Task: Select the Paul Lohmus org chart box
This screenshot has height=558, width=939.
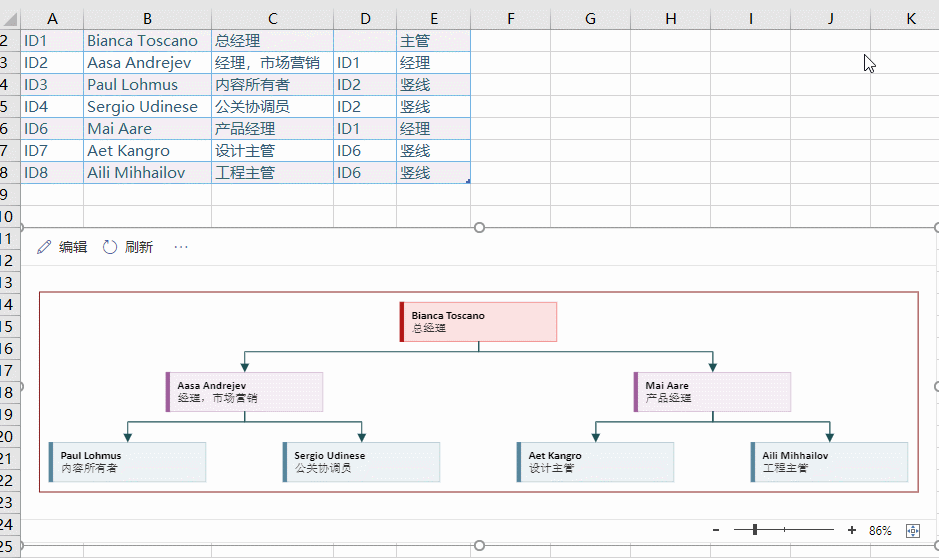Action: coord(128,462)
